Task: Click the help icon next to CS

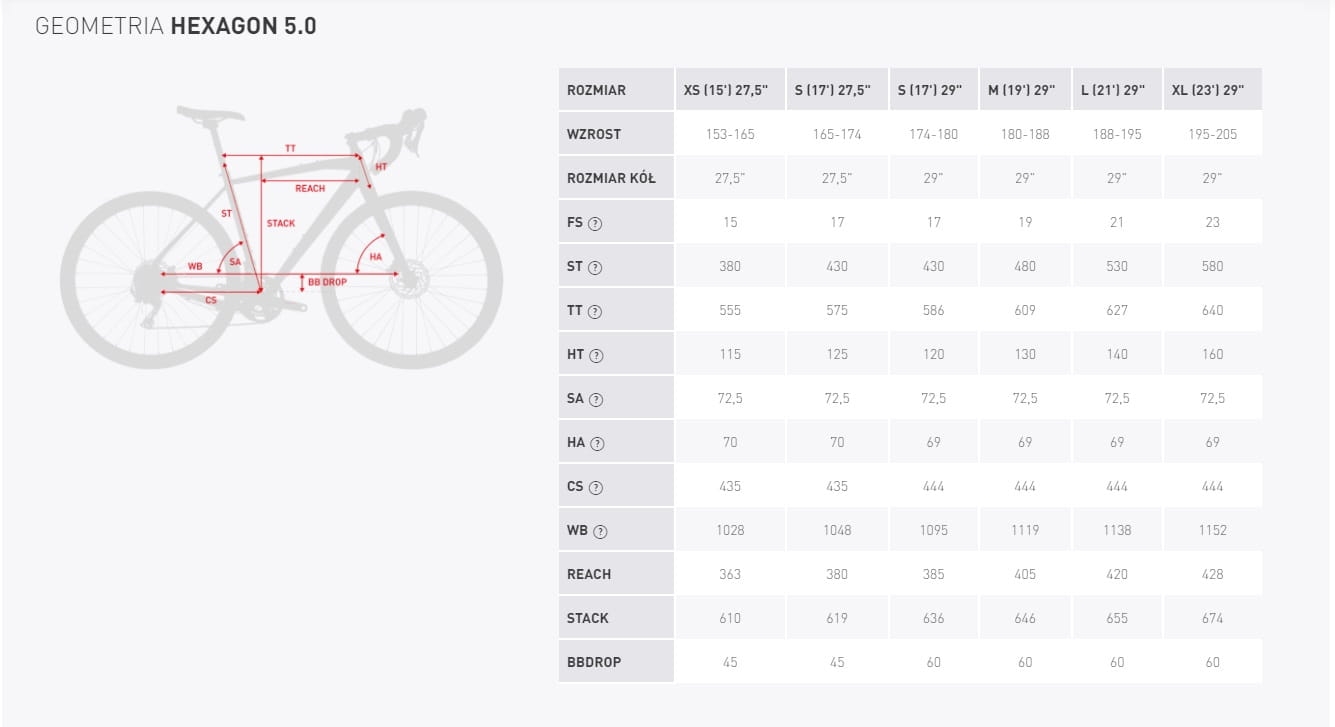Action: tap(596, 487)
